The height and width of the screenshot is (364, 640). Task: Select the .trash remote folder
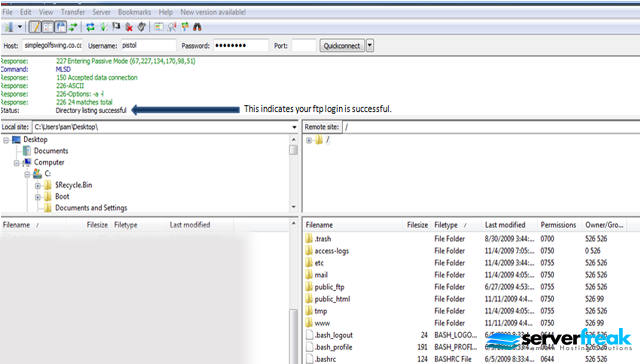tap(323, 239)
